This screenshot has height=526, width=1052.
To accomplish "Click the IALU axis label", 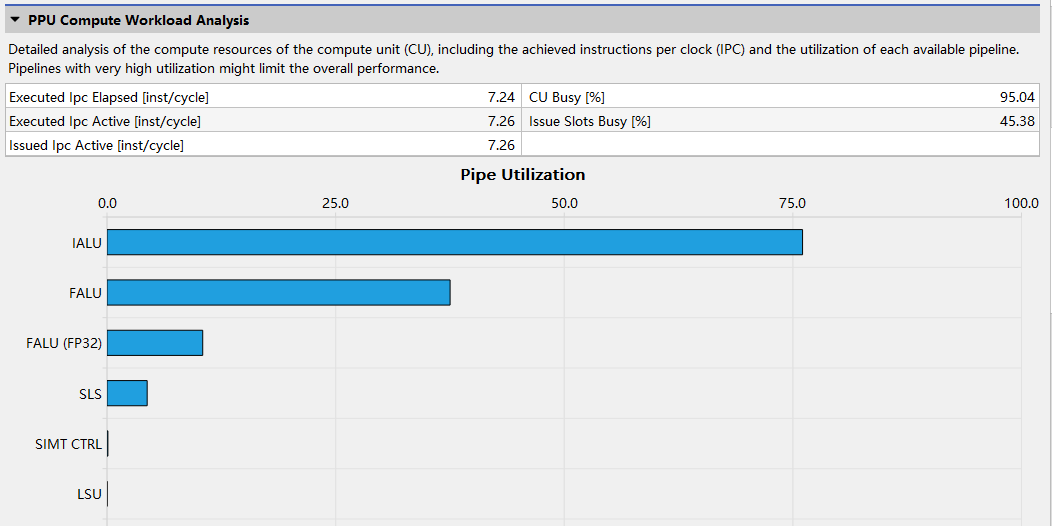I will (x=87, y=243).
